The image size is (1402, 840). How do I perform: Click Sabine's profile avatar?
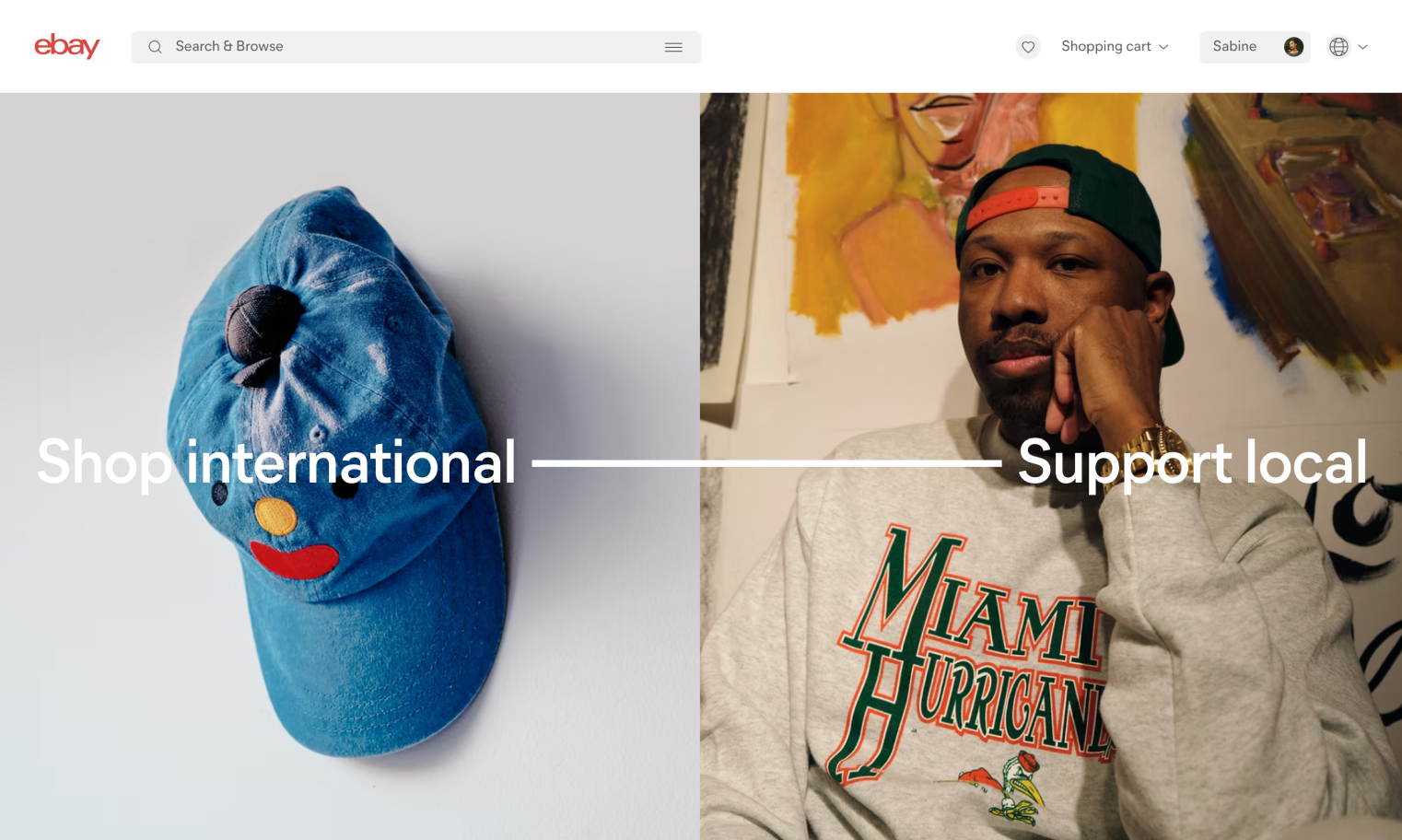(x=1293, y=47)
